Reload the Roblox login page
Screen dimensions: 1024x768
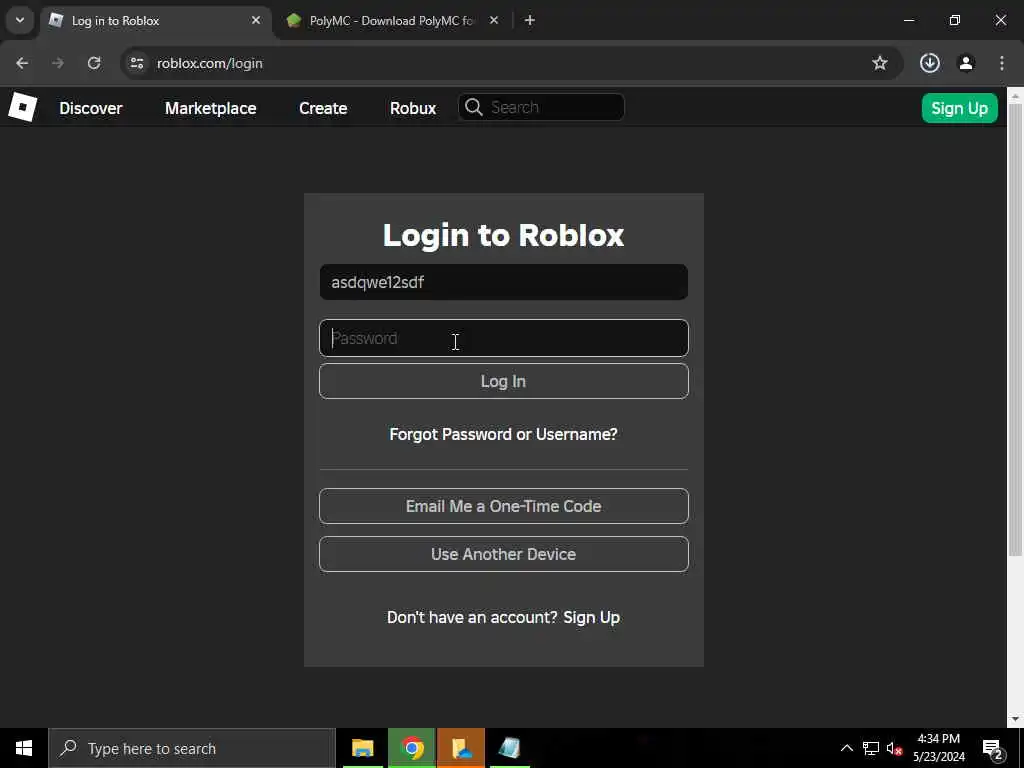pos(94,63)
